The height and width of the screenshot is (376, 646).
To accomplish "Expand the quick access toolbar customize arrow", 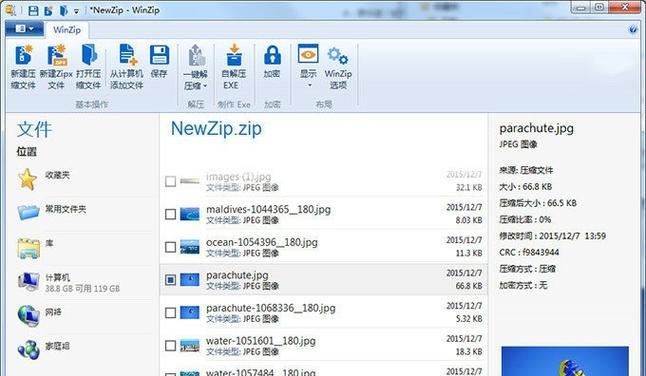I will [76, 11].
